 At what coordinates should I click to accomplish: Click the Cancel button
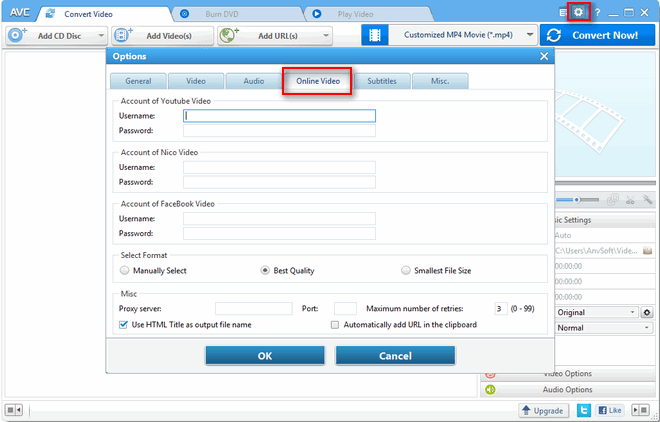(395, 356)
